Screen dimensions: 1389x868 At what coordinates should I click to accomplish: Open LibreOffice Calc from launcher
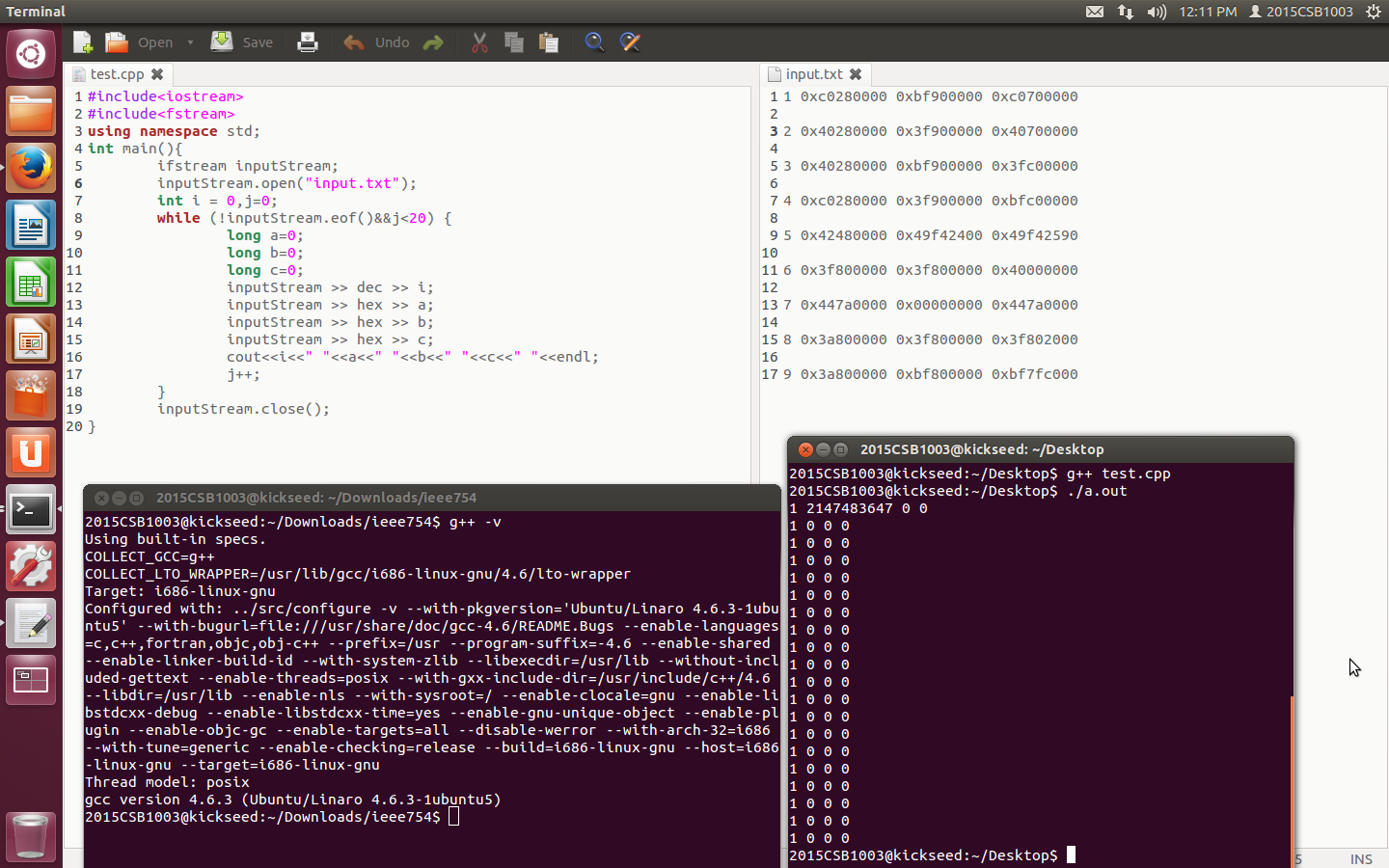[31, 284]
